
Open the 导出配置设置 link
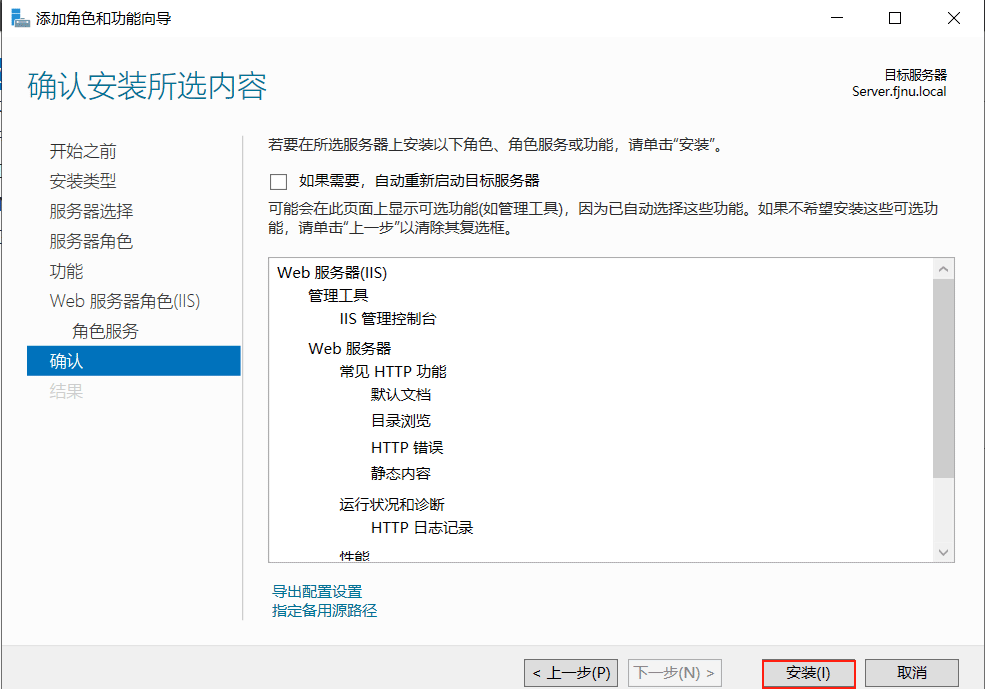[316, 591]
